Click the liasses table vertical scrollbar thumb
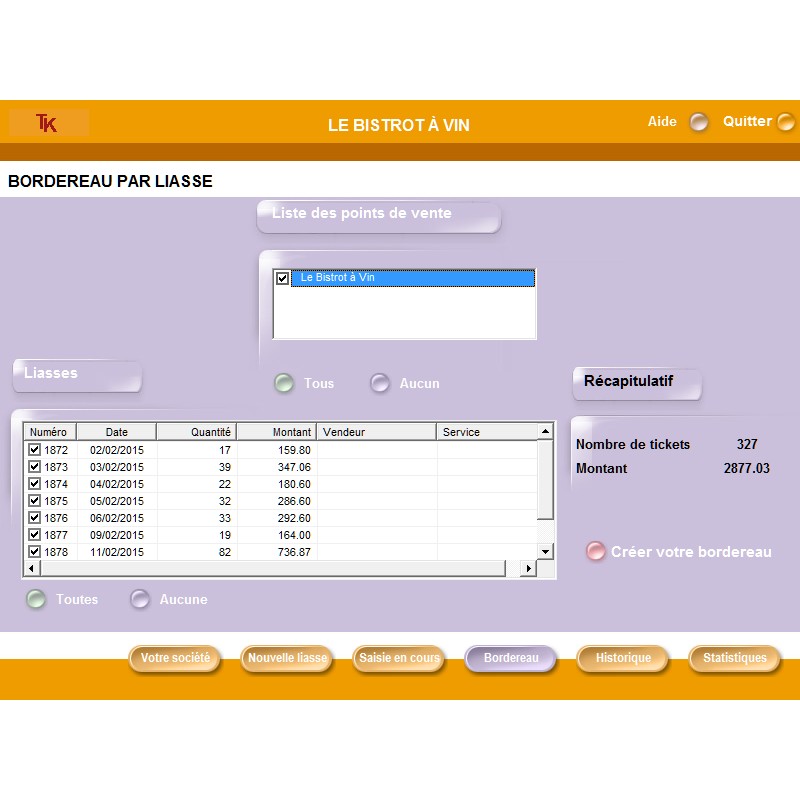 (545, 480)
